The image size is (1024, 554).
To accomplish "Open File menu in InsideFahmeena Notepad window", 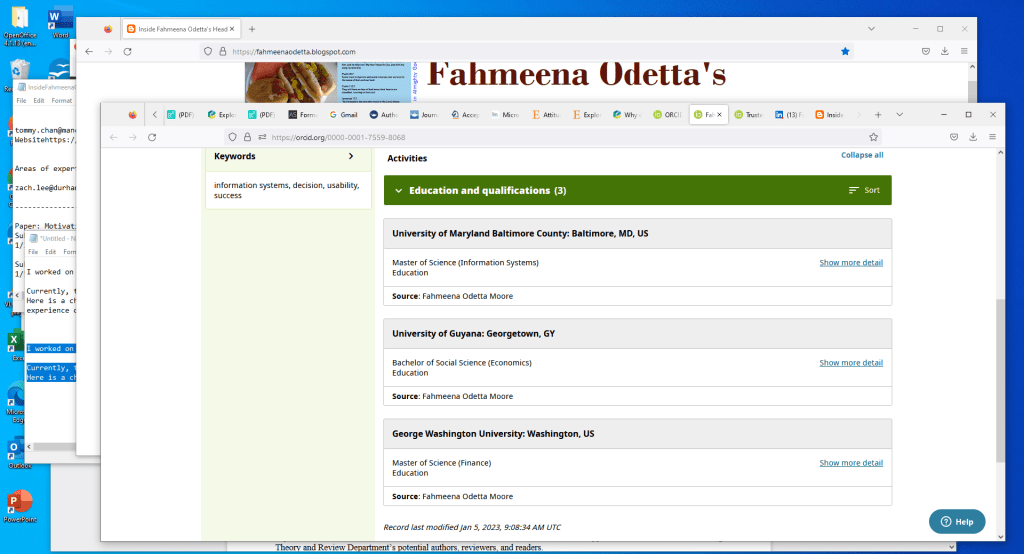I will point(22,101).
